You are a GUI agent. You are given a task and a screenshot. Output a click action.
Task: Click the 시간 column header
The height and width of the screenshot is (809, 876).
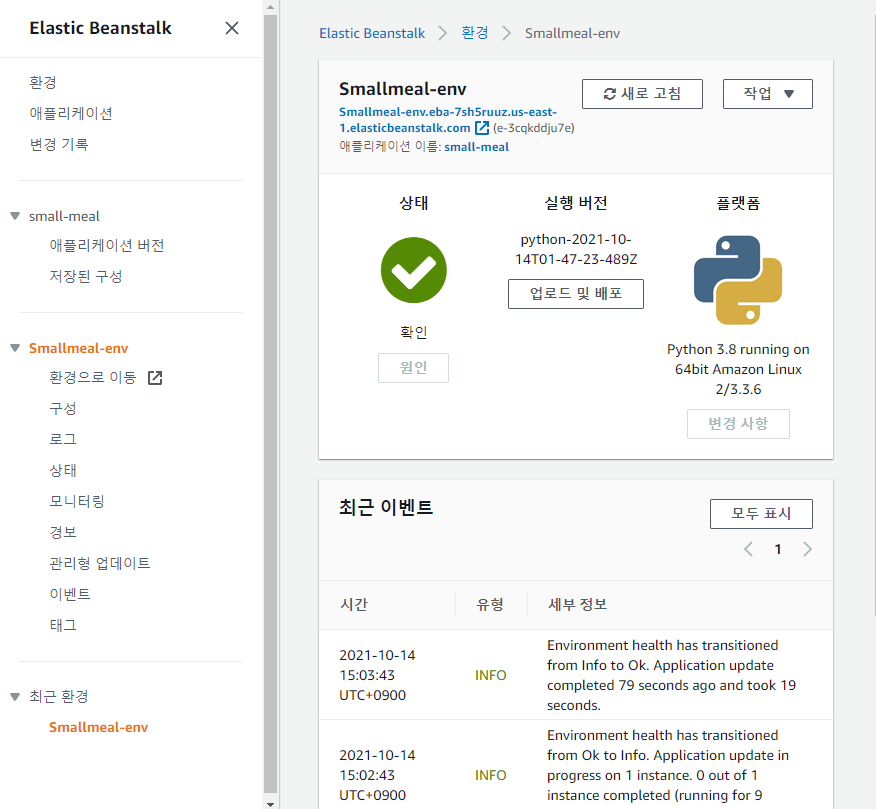coord(354,605)
